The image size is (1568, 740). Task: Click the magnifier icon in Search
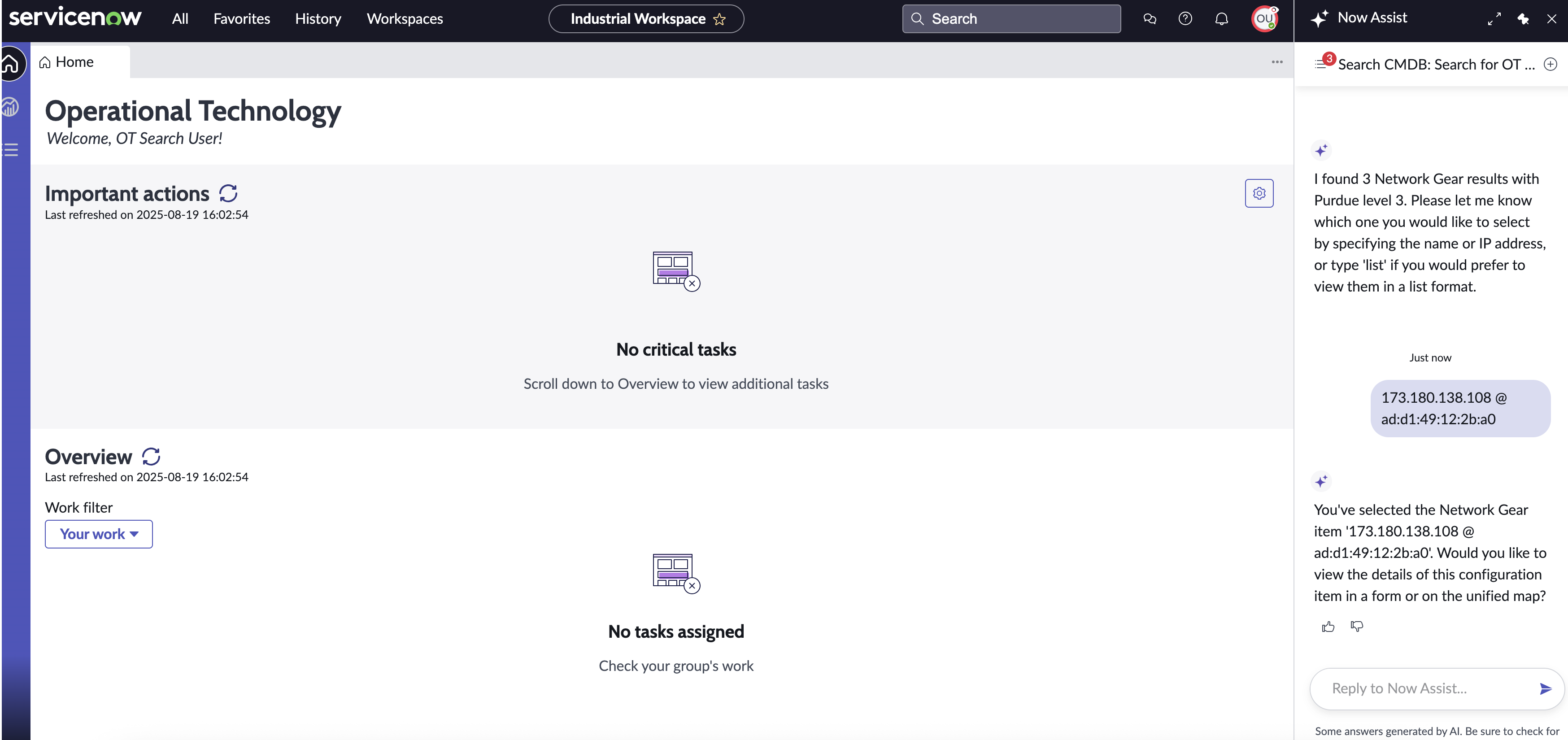[917, 19]
